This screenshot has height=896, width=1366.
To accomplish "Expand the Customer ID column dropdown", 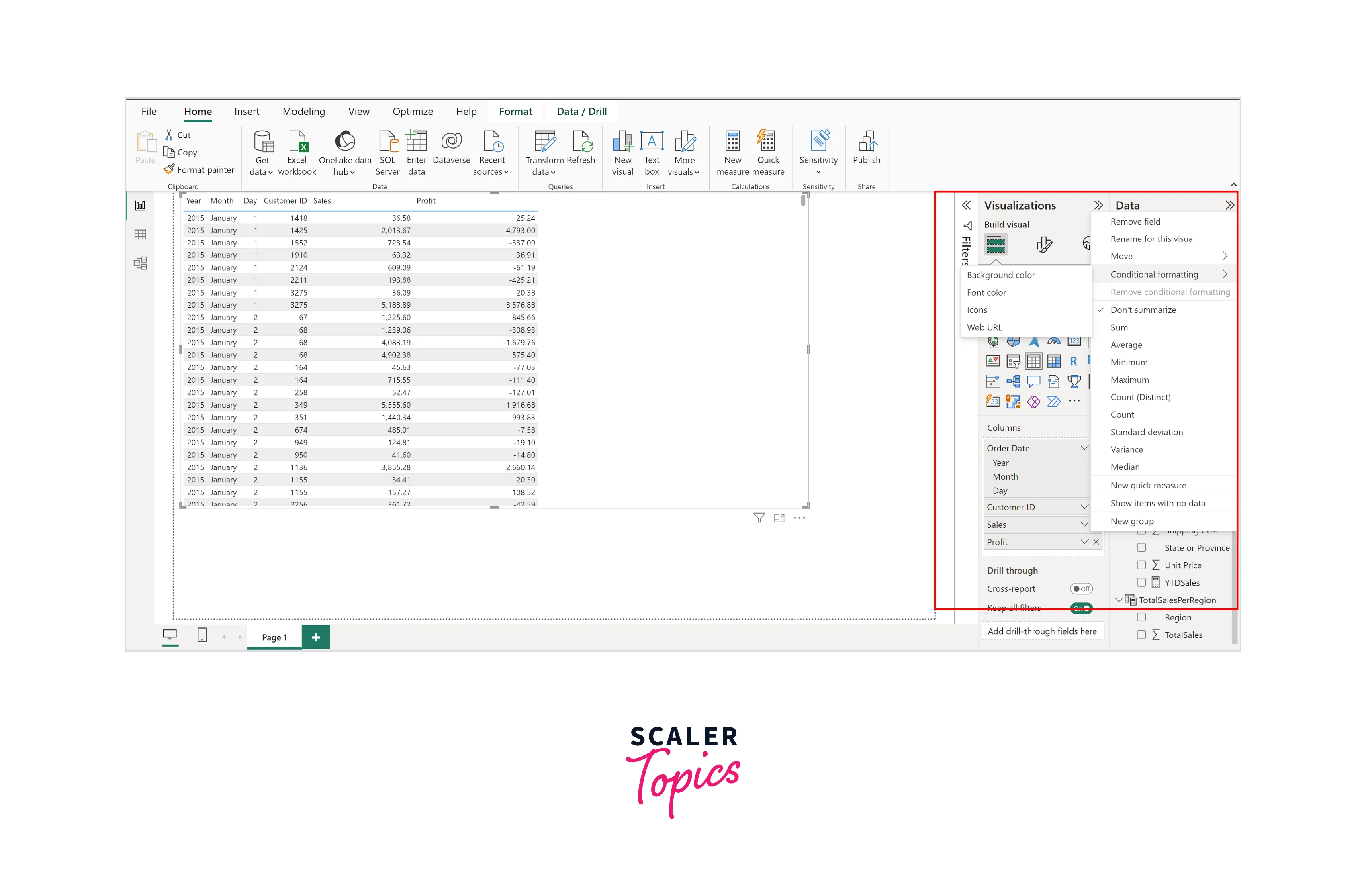I will coord(1084,507).
